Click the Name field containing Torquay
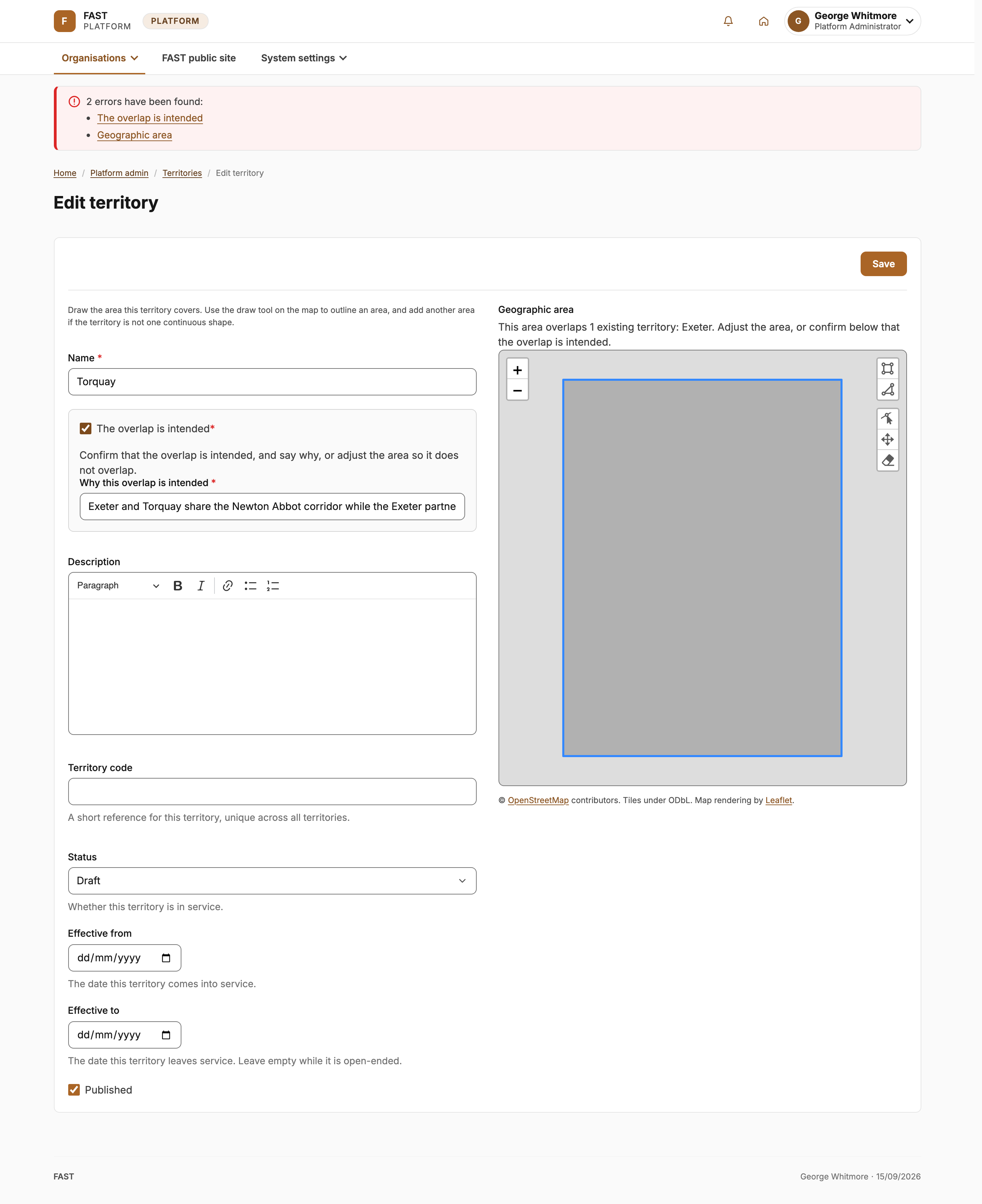The image size is (982, 1204). click(x=272, y=382)
